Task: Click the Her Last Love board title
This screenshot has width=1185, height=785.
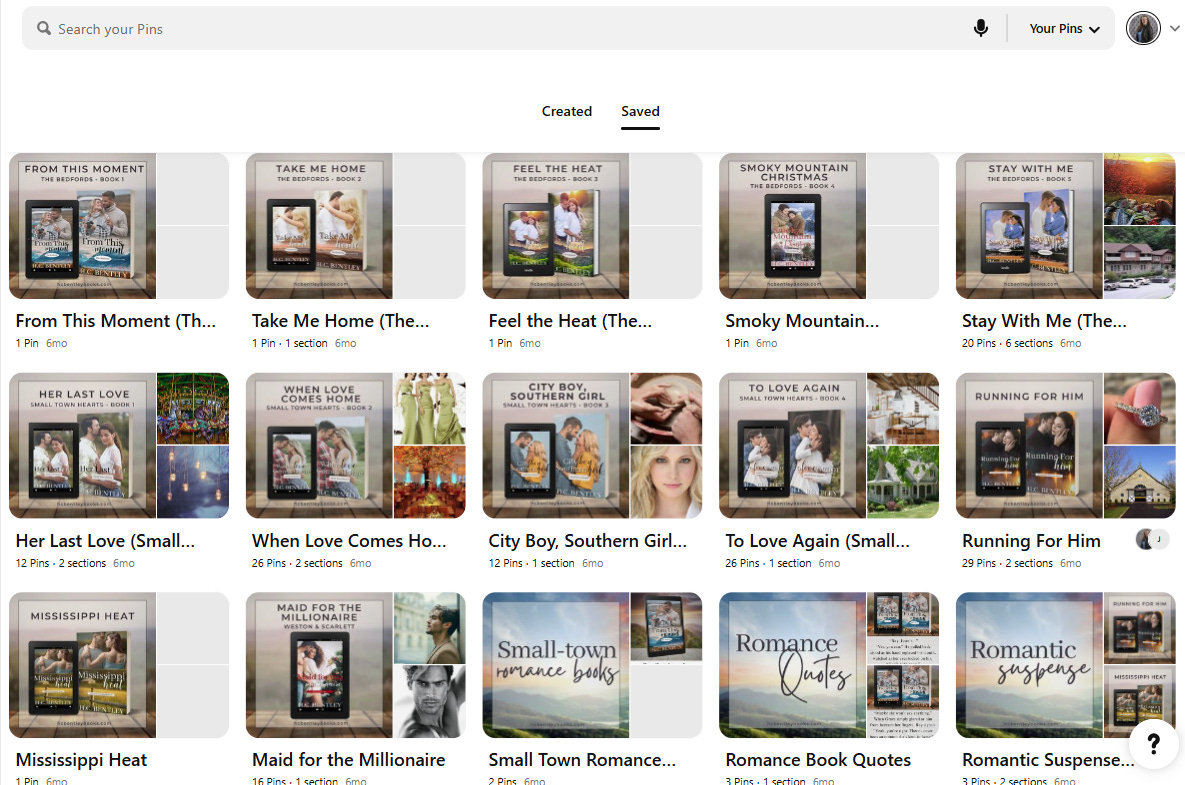Action: (105, 541)
